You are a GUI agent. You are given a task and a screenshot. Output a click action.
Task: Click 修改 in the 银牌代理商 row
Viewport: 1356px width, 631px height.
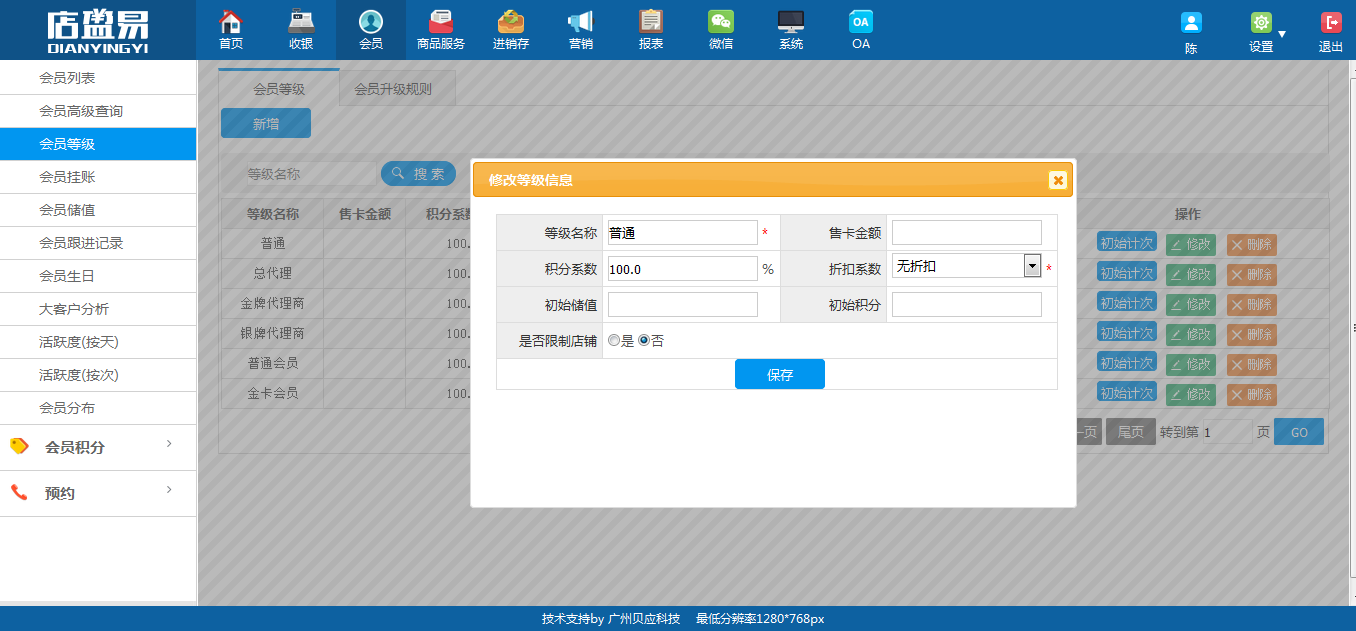pyautogui.click(x=1191, y=334)
